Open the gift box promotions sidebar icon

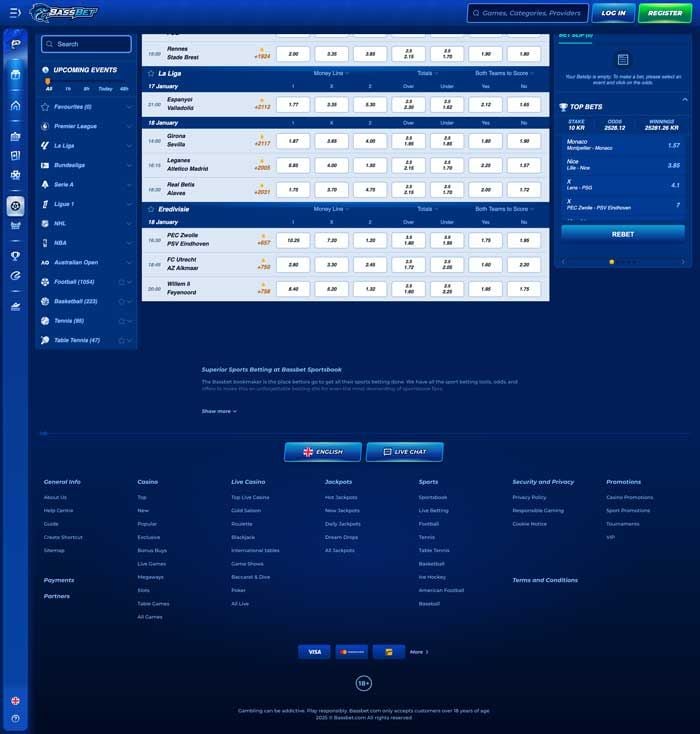point(15,75)
